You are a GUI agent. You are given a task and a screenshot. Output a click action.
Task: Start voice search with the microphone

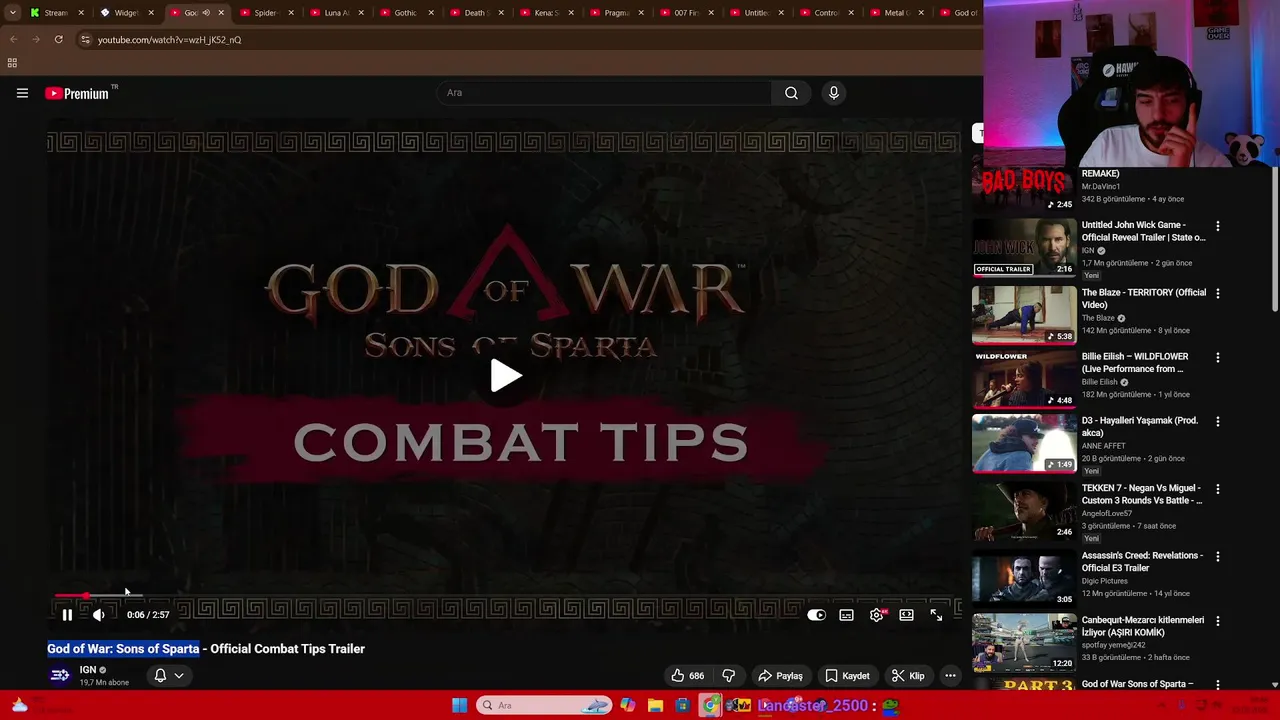pos(833,93)
